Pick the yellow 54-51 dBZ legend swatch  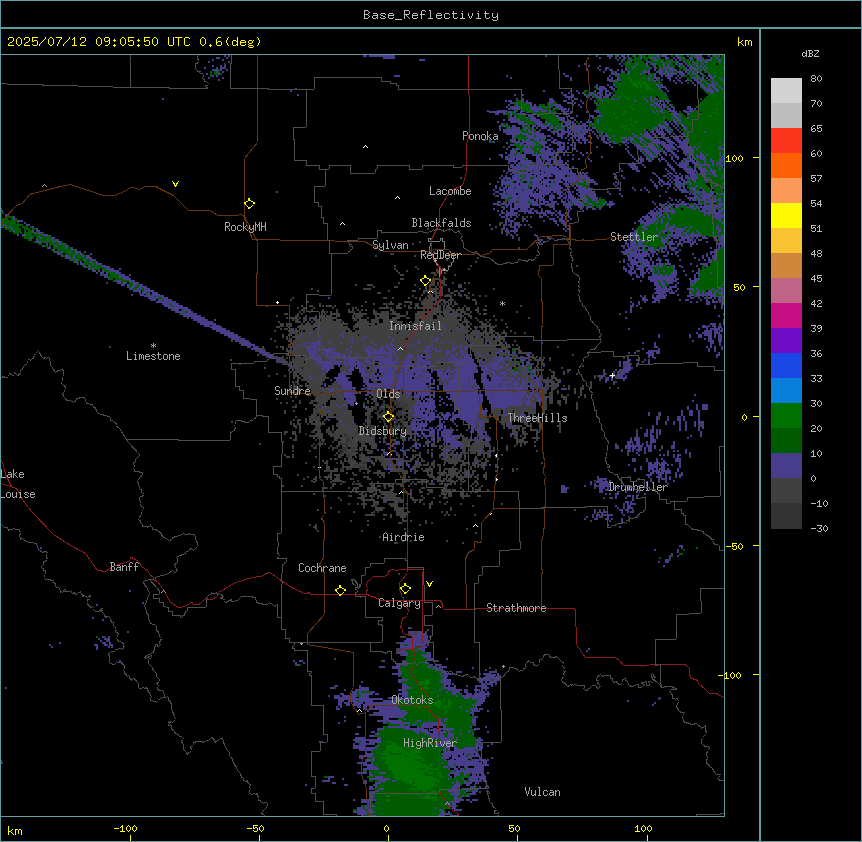(786, 215)
